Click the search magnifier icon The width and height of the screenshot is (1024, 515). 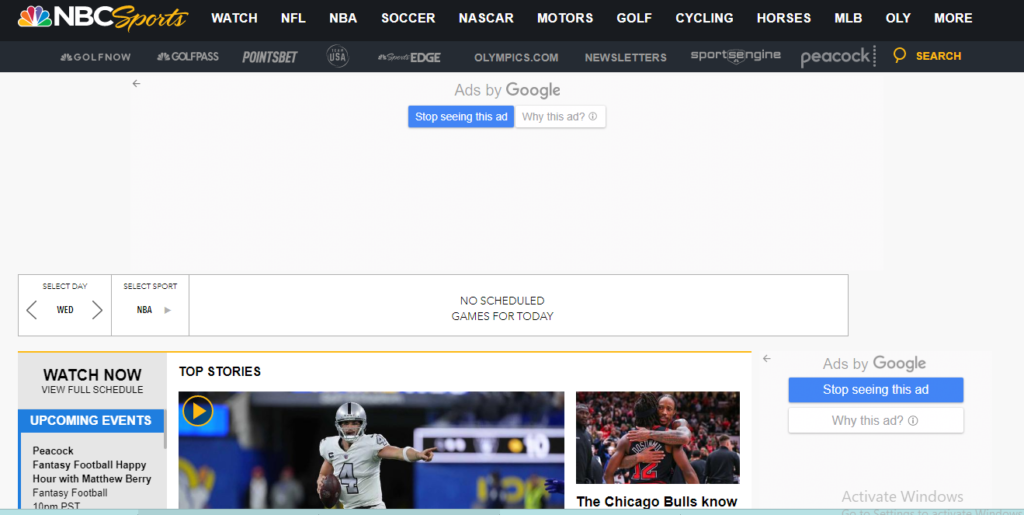coord(899,55)
